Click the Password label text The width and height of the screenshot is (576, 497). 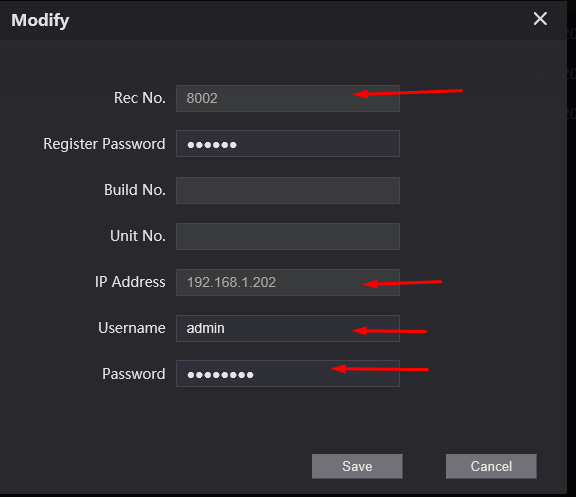pyautogui.click(x=134, y=374)
